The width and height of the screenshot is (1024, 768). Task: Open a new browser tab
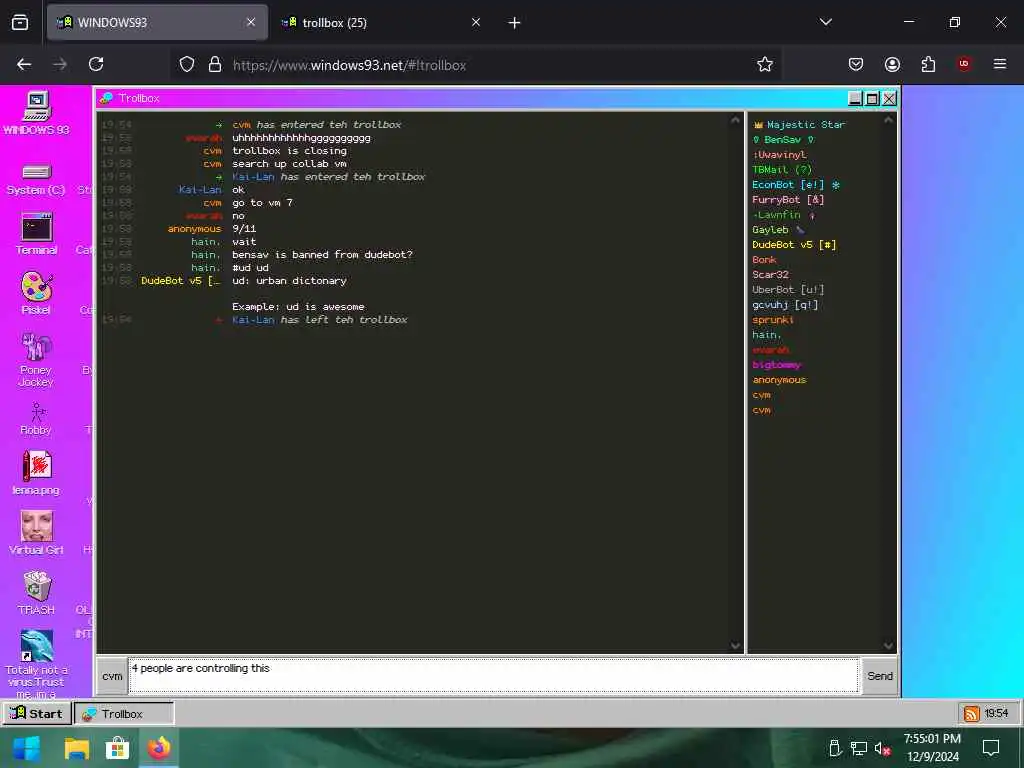[x=514, y=23]
